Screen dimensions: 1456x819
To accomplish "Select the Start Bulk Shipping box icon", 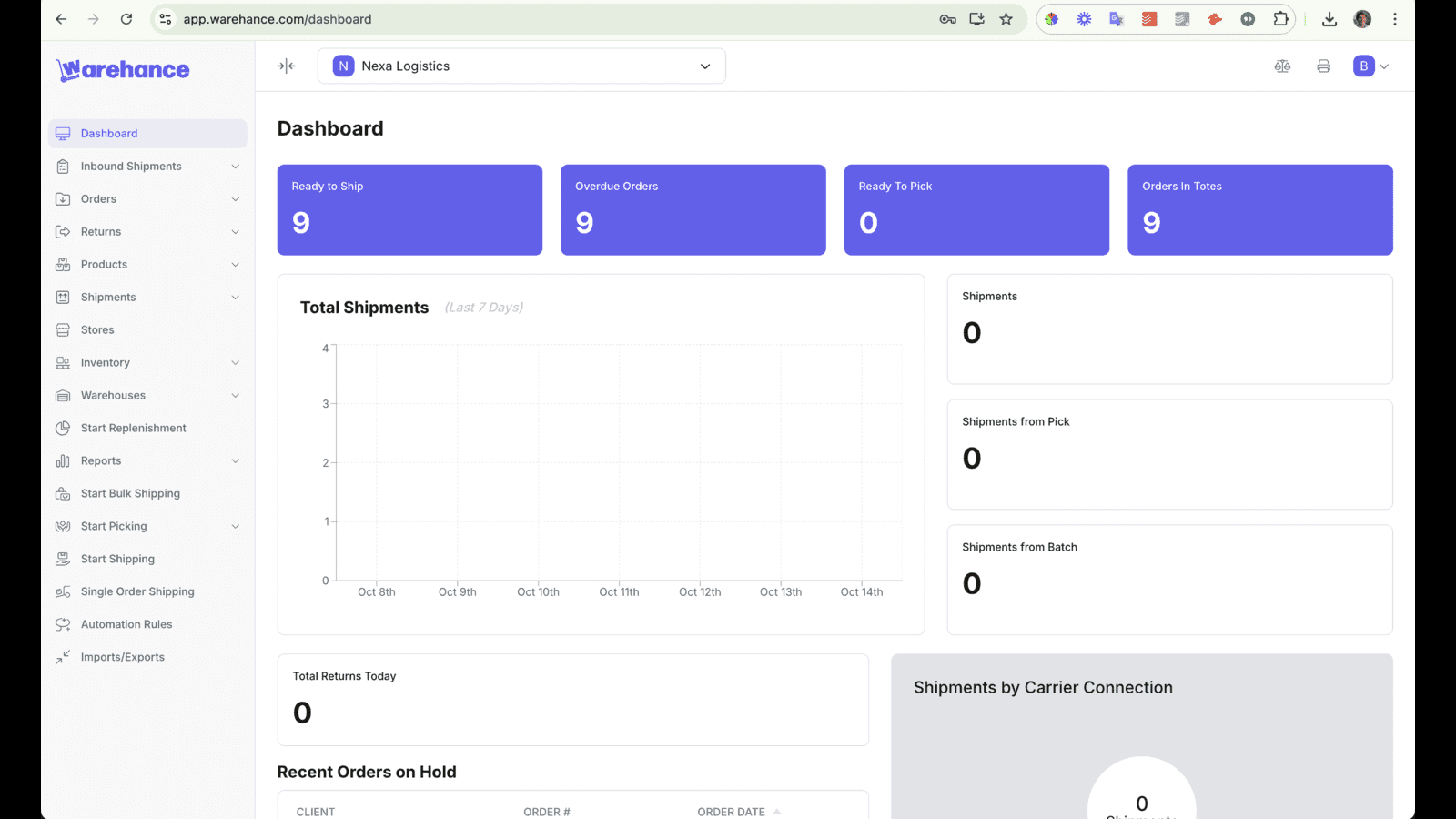I will click(62, 493).
